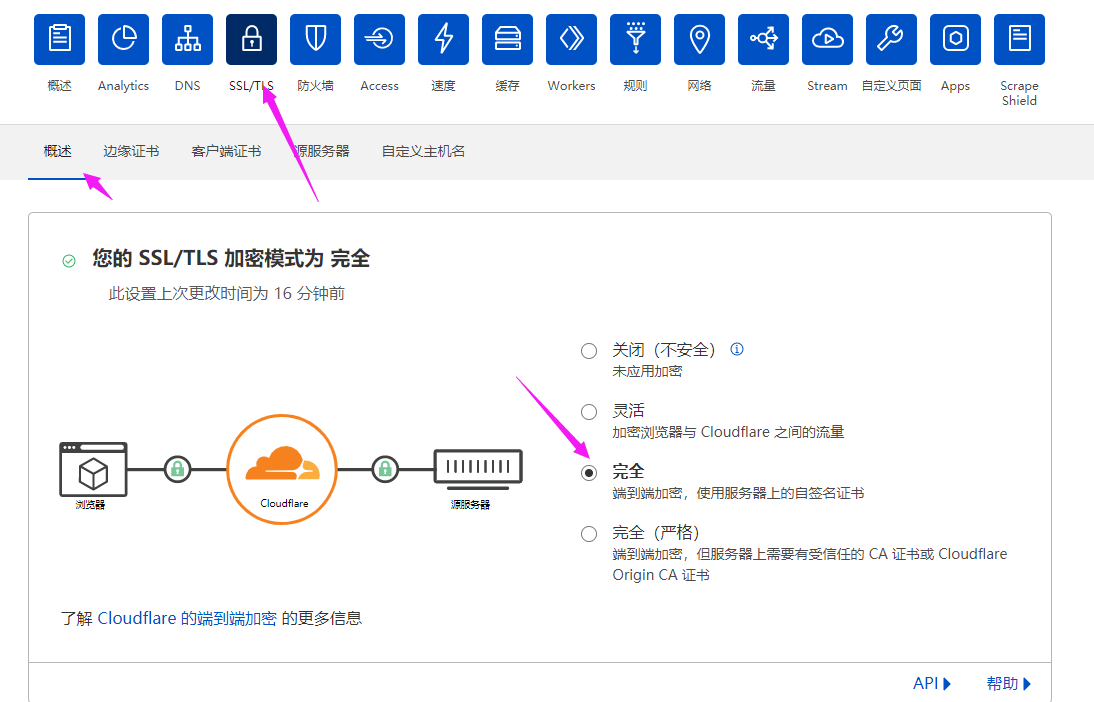Click the 浏览器 browser diagram icon
This screenshot has height=702, width=1094.
[x=93, y=469]
